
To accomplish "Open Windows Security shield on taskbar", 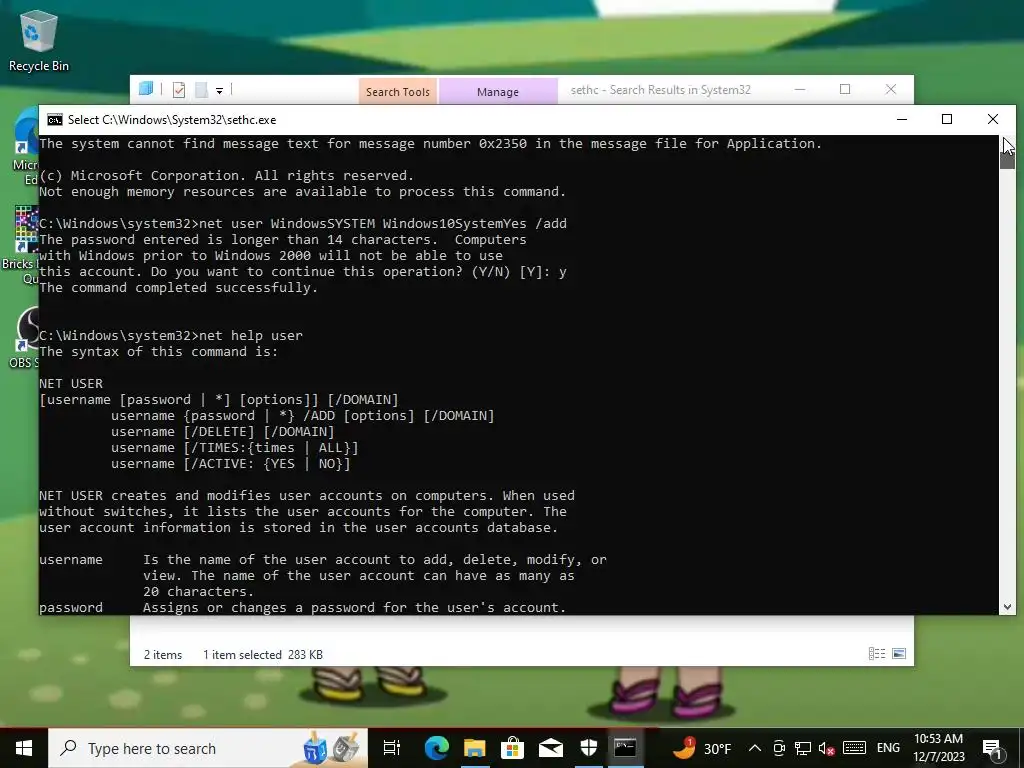I will click(588, 748).
